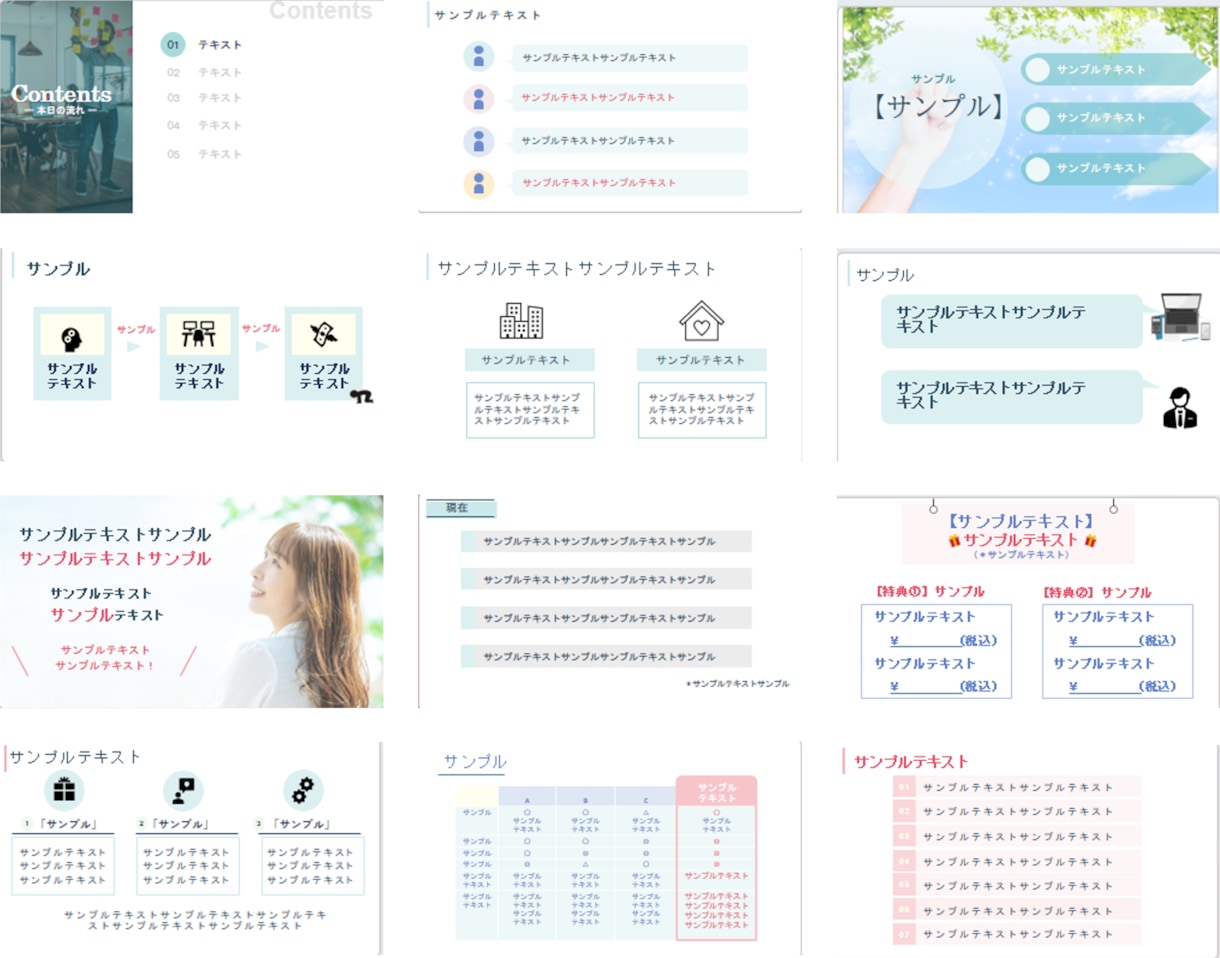Click the pink 【サンプルテキスト】 hanging sign
Viewport: 1220px width, 958px height.
pos(1019,534)
